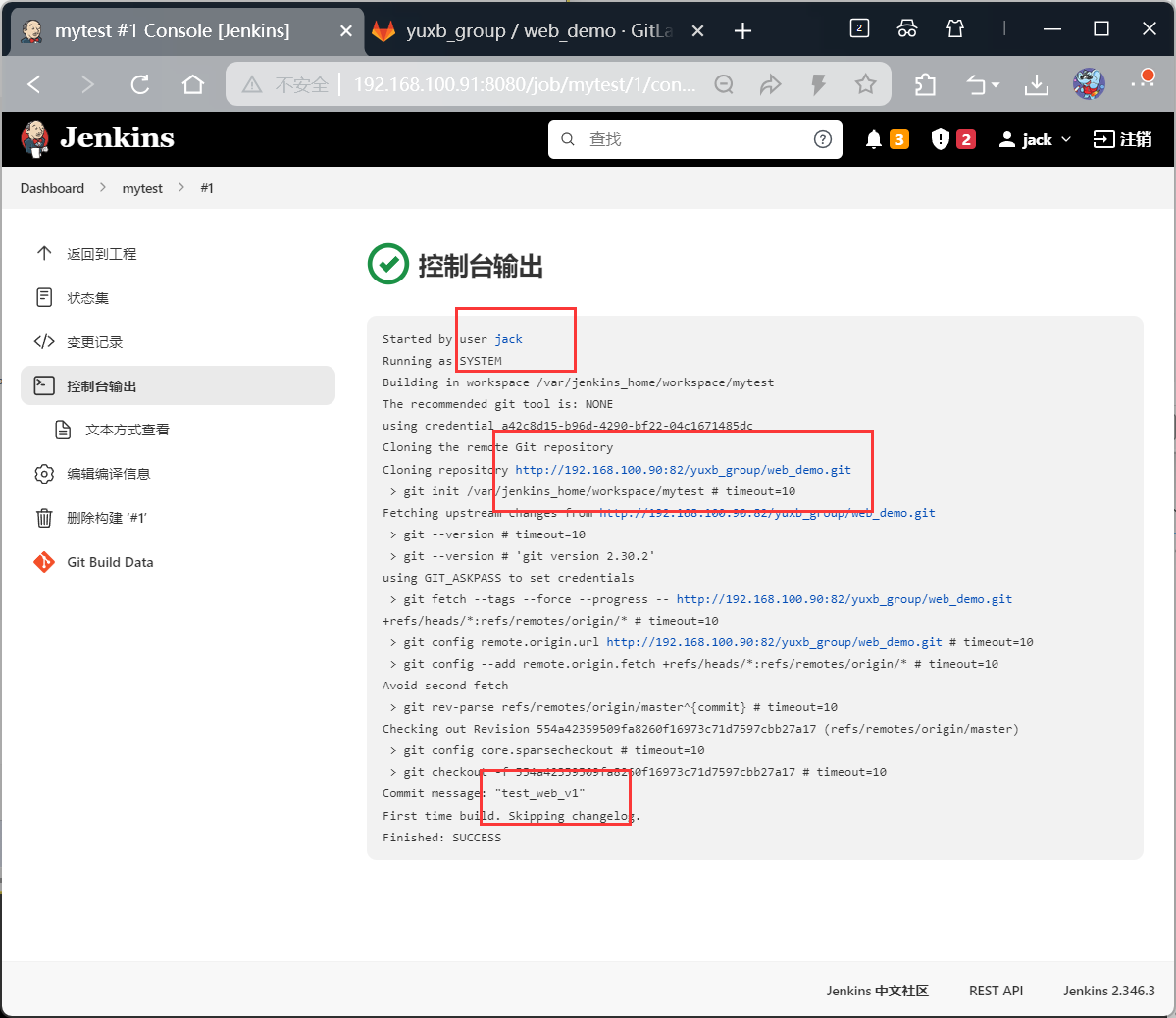This screenshot has width=1176, height=1018.
Task: Click the shirt skin icon in title bar
Action: click(954, 28)
